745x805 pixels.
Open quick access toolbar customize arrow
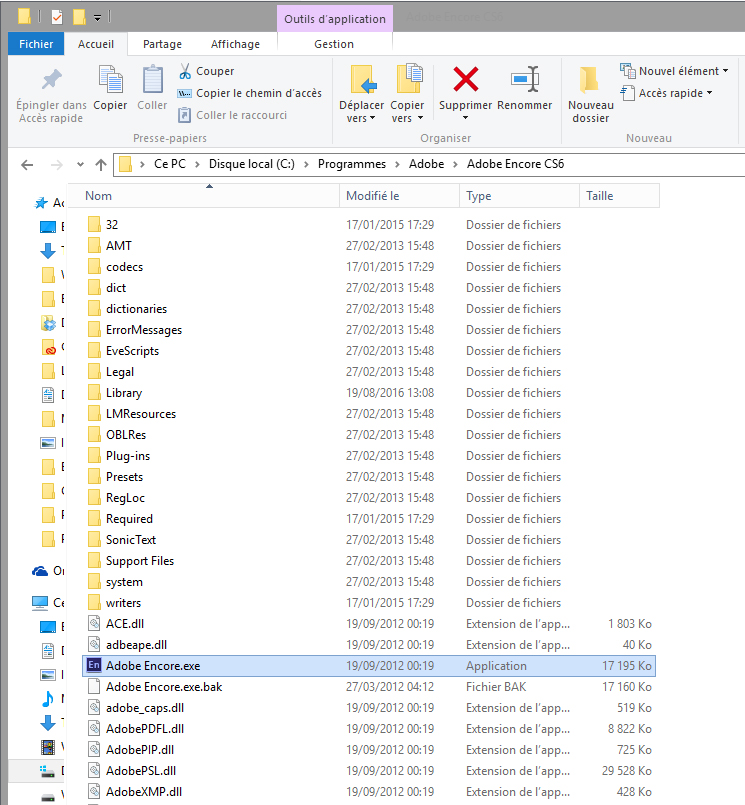coord(97,18)
